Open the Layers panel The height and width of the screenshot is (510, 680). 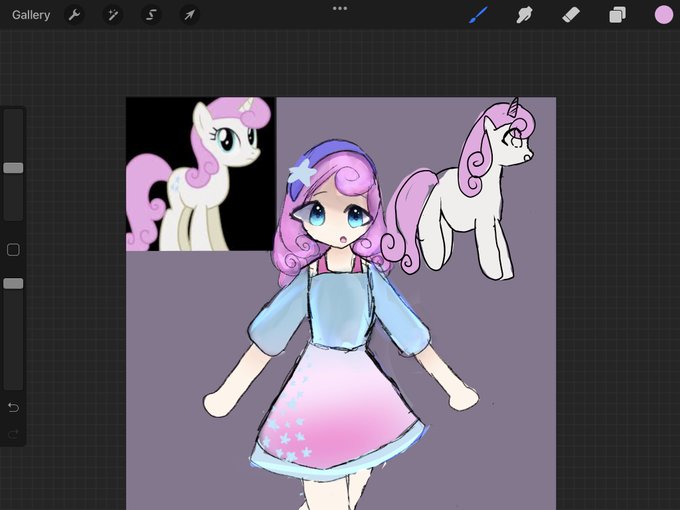tap(617, 15)
